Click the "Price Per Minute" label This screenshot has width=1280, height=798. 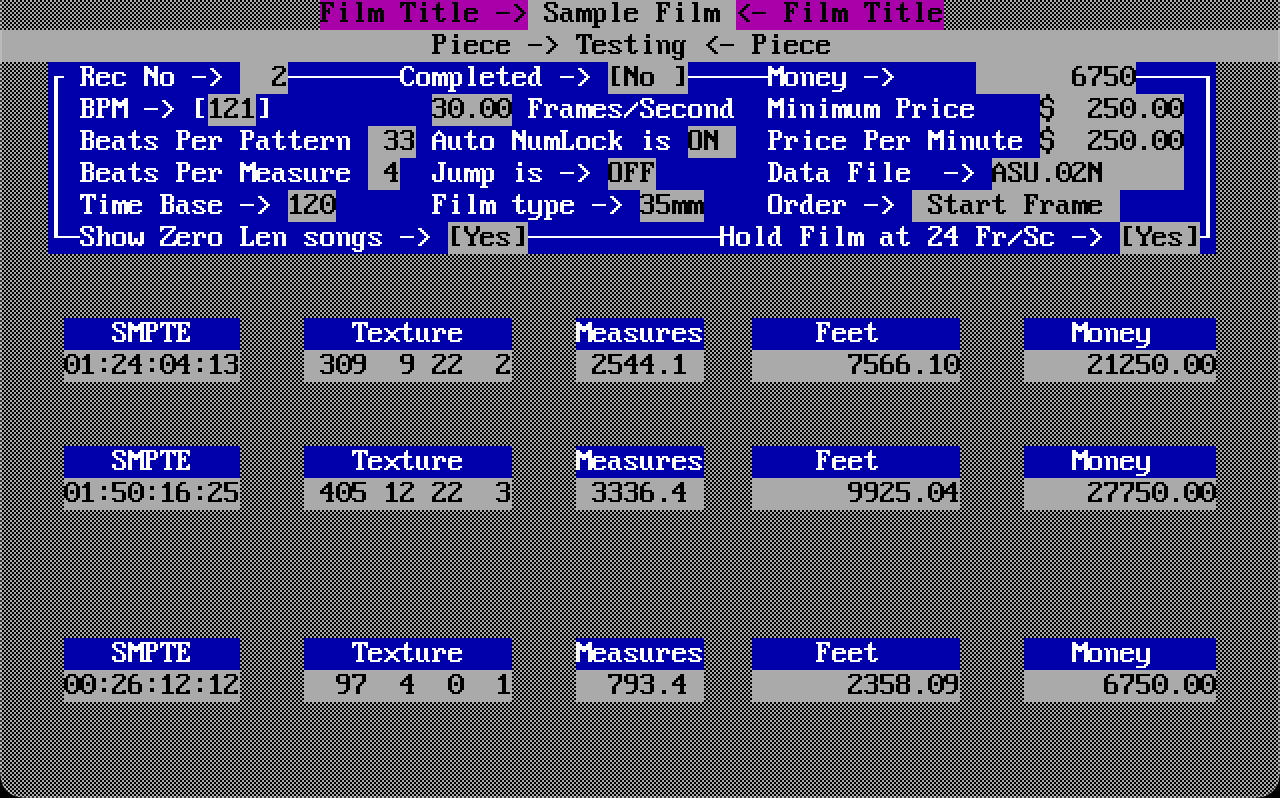coord(896,142)
